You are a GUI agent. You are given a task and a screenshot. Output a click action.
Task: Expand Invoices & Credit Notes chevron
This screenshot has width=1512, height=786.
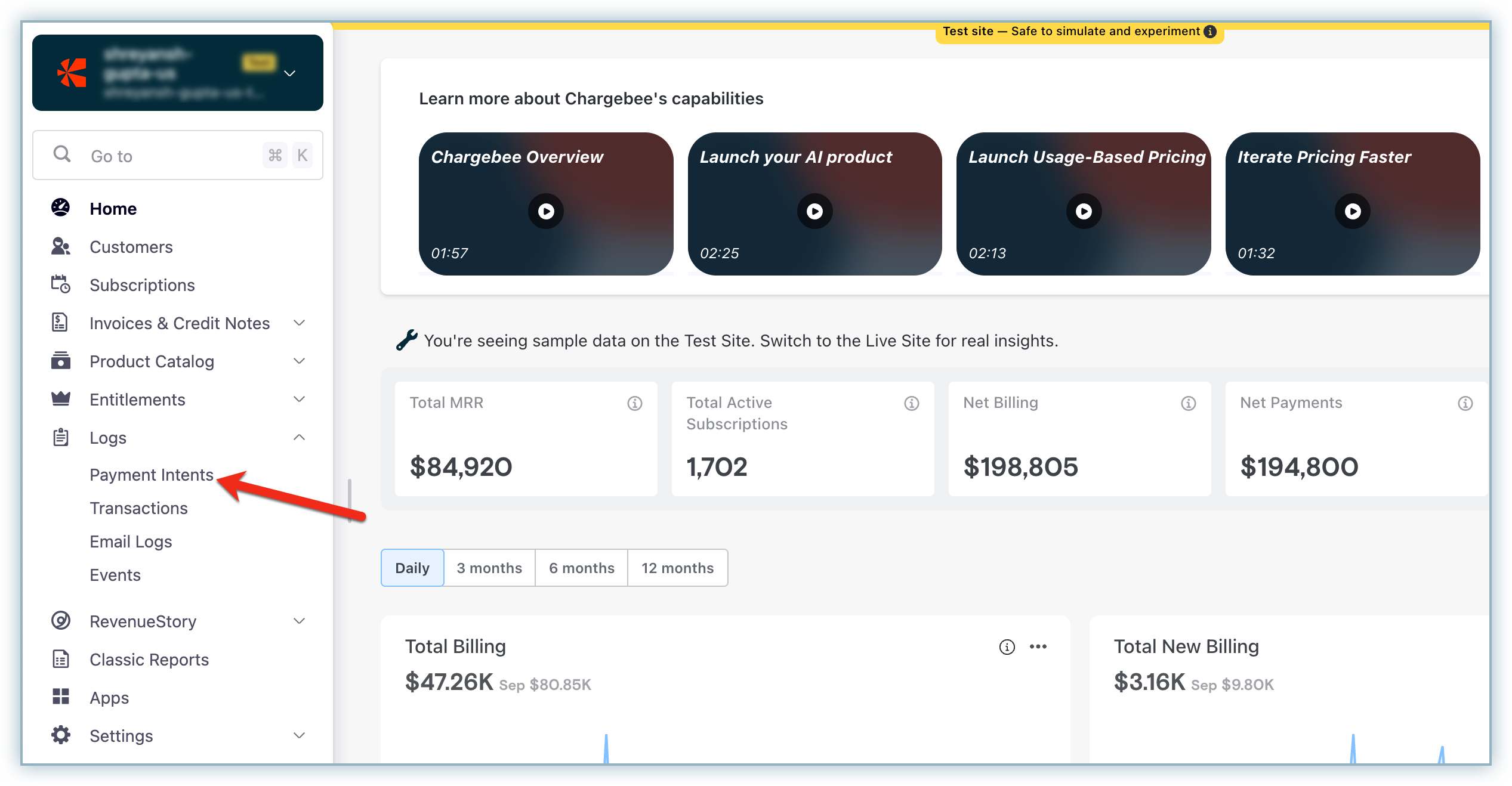tap(299, 323)
